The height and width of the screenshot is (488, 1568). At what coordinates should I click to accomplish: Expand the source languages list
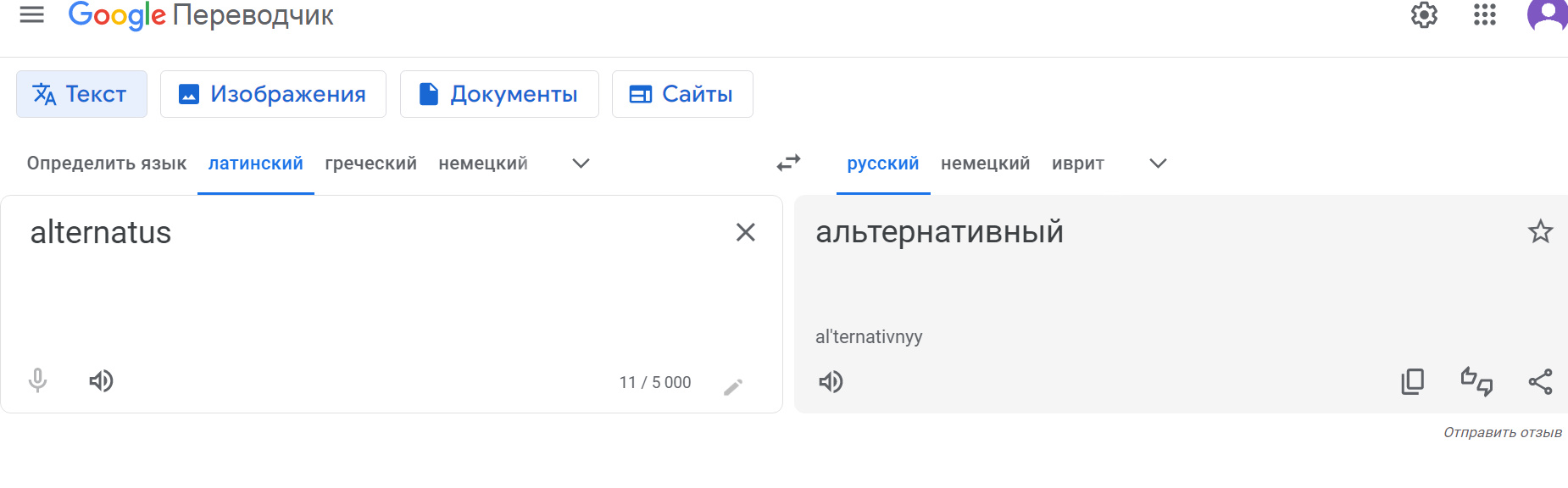pos(581,164)
